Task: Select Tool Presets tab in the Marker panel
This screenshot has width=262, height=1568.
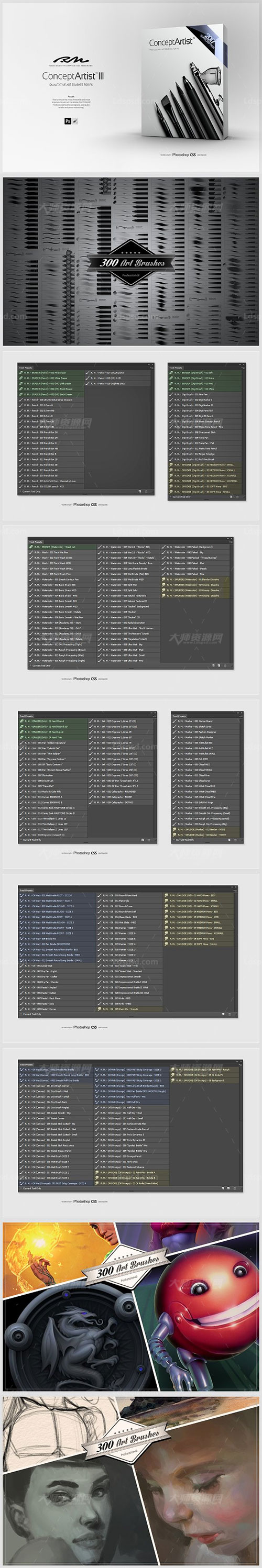Action: pos(179,716)
